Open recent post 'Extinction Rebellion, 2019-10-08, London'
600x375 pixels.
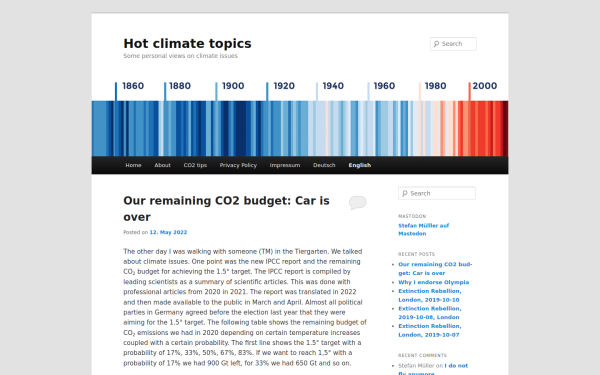coord(430,313)
